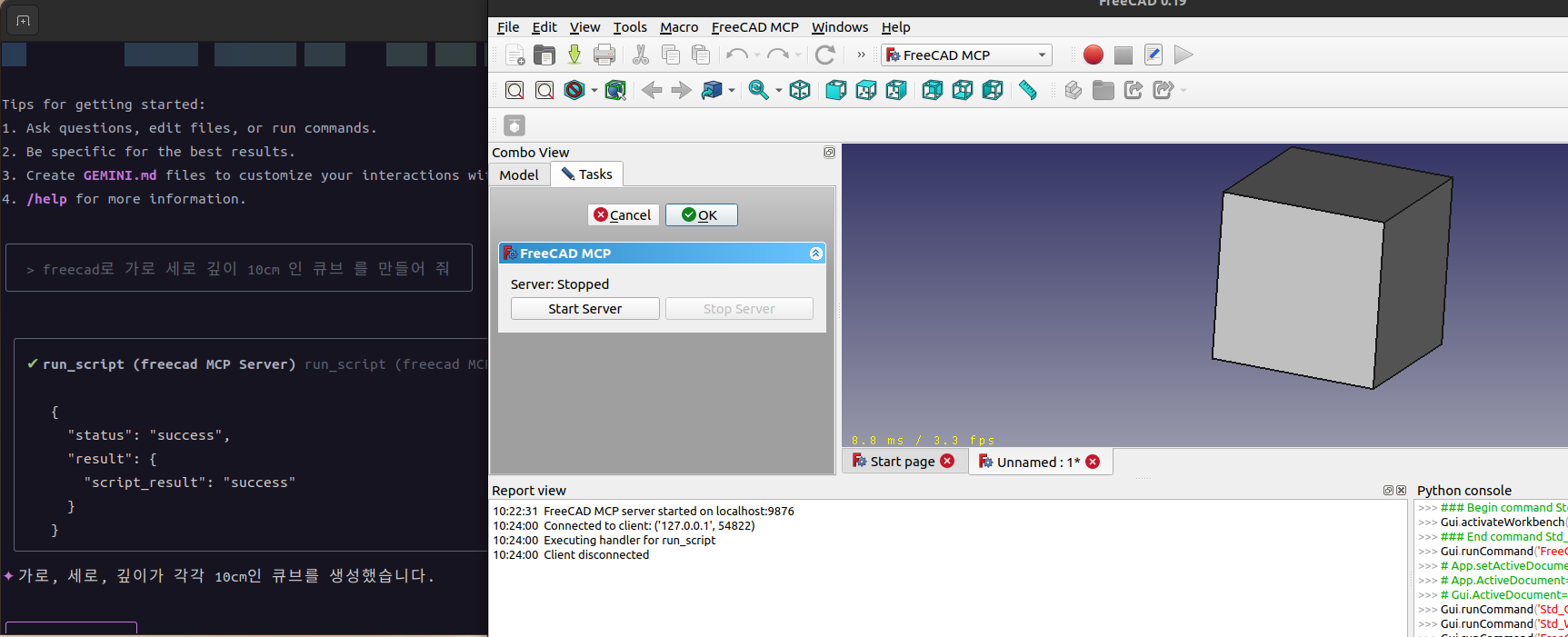Open the Help menu
Image resolution: width=1568 pixels, height=637 pixels.
[x=895, y=27]
